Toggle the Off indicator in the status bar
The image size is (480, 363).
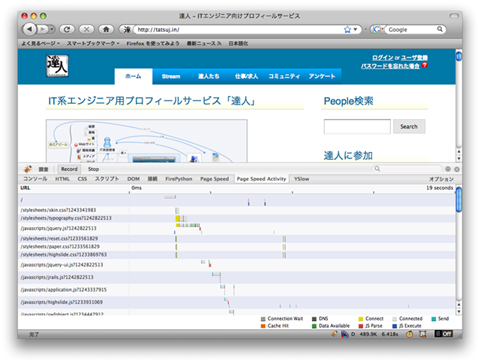[x=444, y=334]
